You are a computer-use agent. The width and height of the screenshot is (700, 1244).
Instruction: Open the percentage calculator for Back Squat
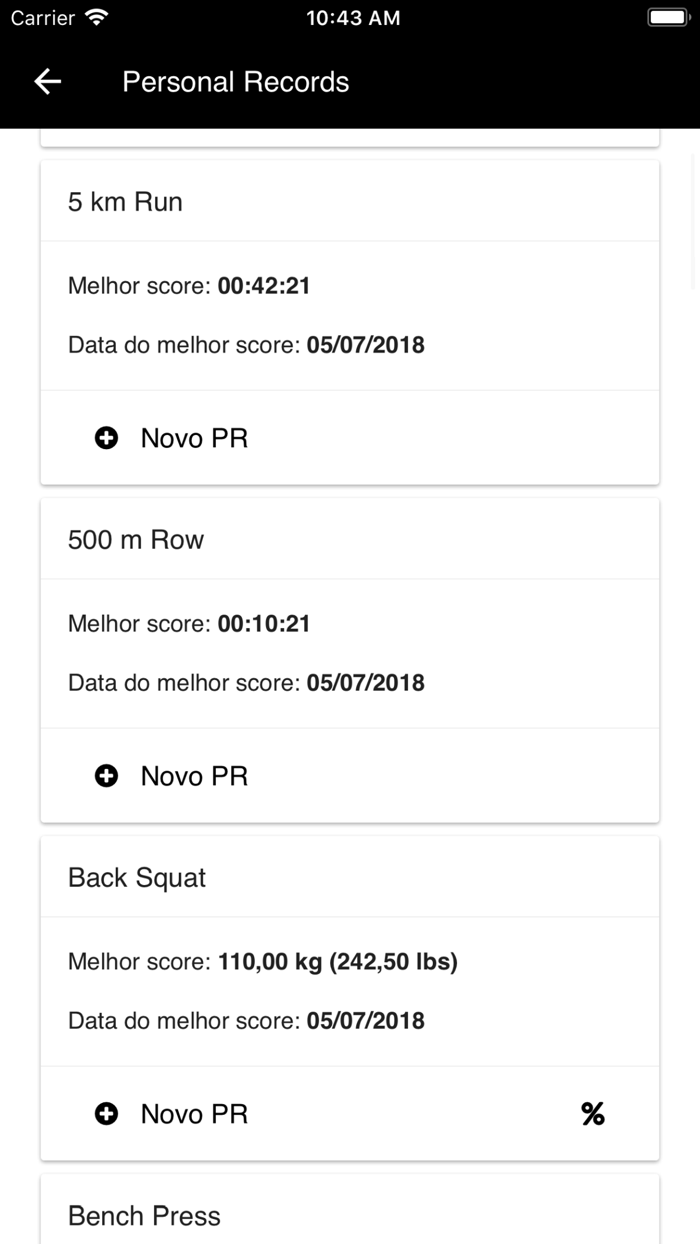tap(592, 1113)
